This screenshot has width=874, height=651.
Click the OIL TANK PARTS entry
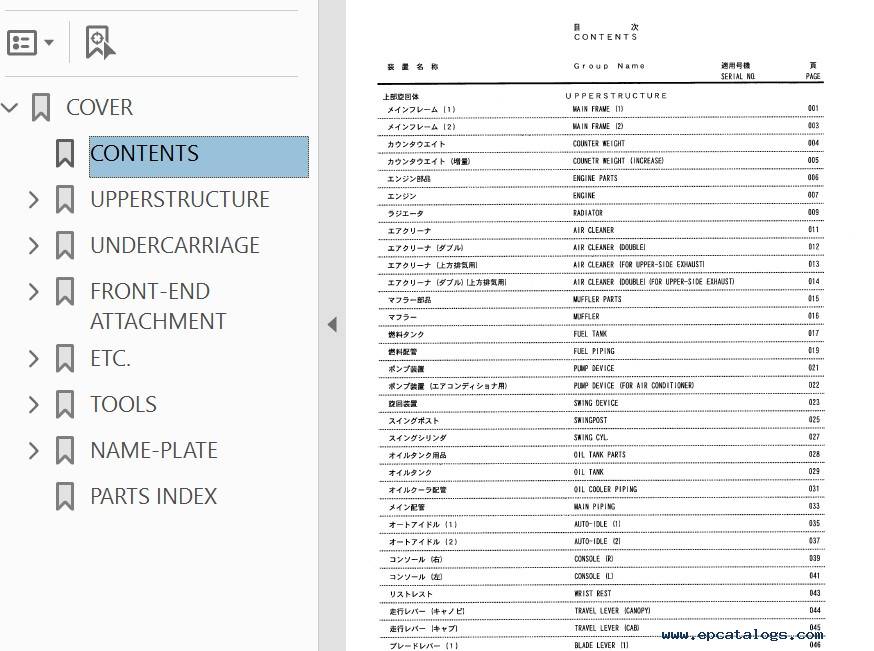(x=600, y=455)
